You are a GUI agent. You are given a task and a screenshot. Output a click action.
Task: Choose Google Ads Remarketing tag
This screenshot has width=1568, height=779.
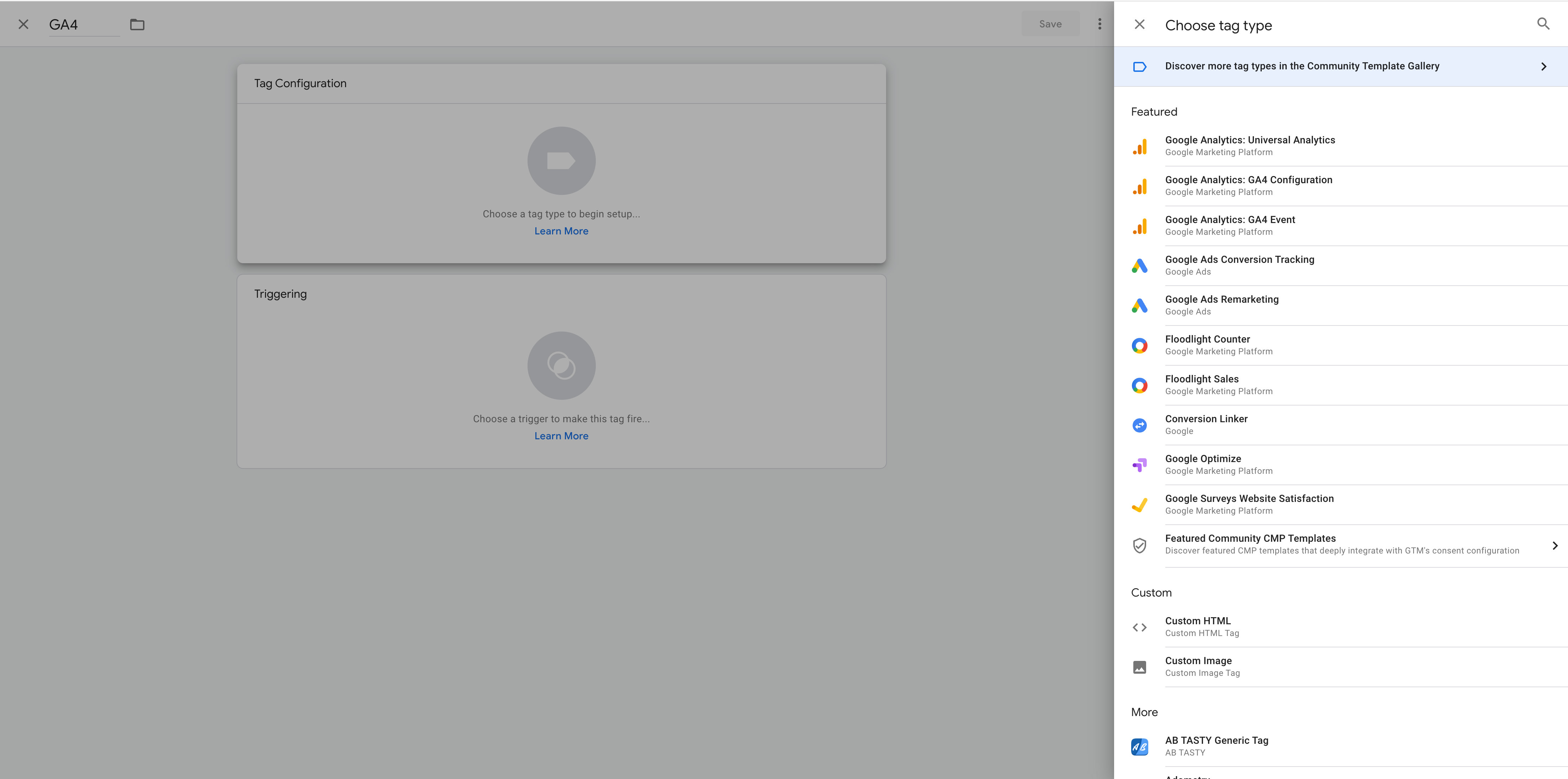point(1341,306)
